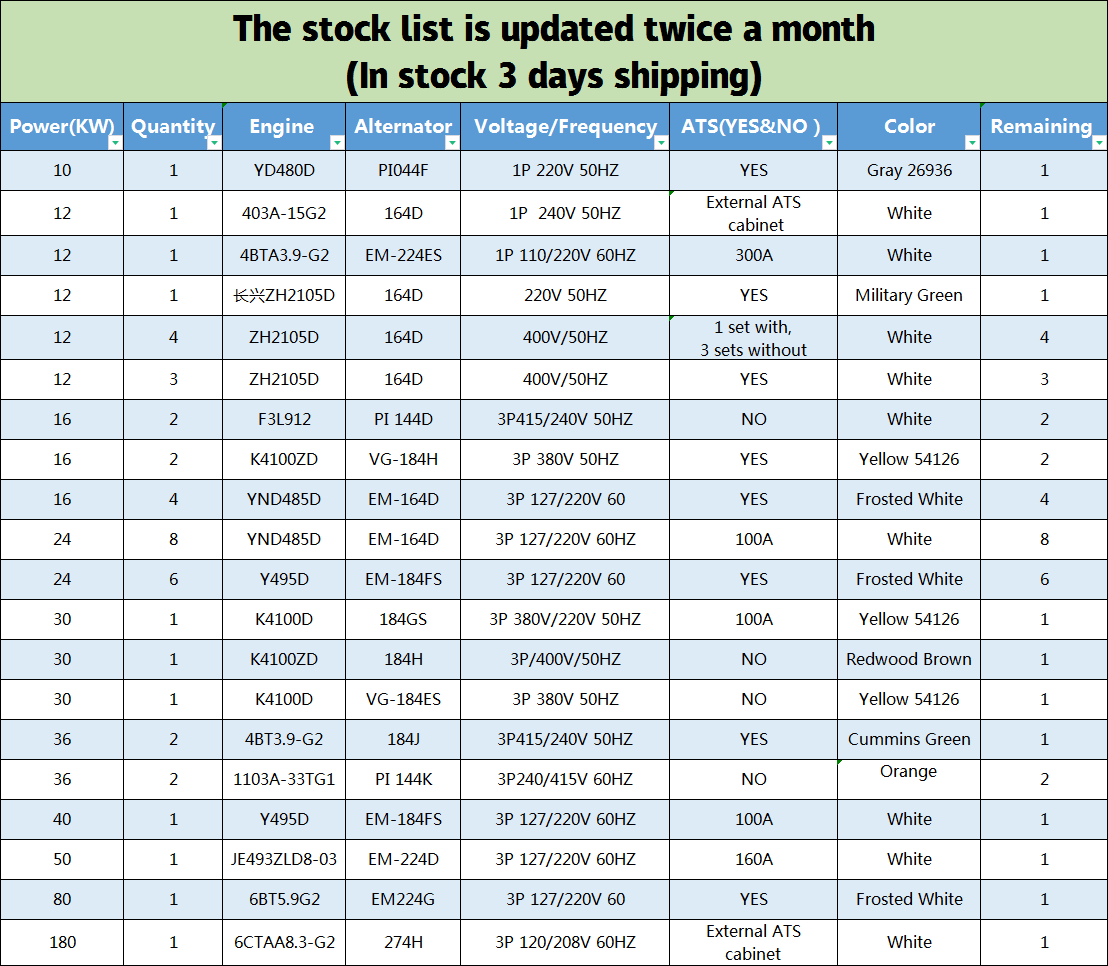Click the 6CTAA8.3-G2 engine cell
The image size is (1108, 966).
point(284,942)
